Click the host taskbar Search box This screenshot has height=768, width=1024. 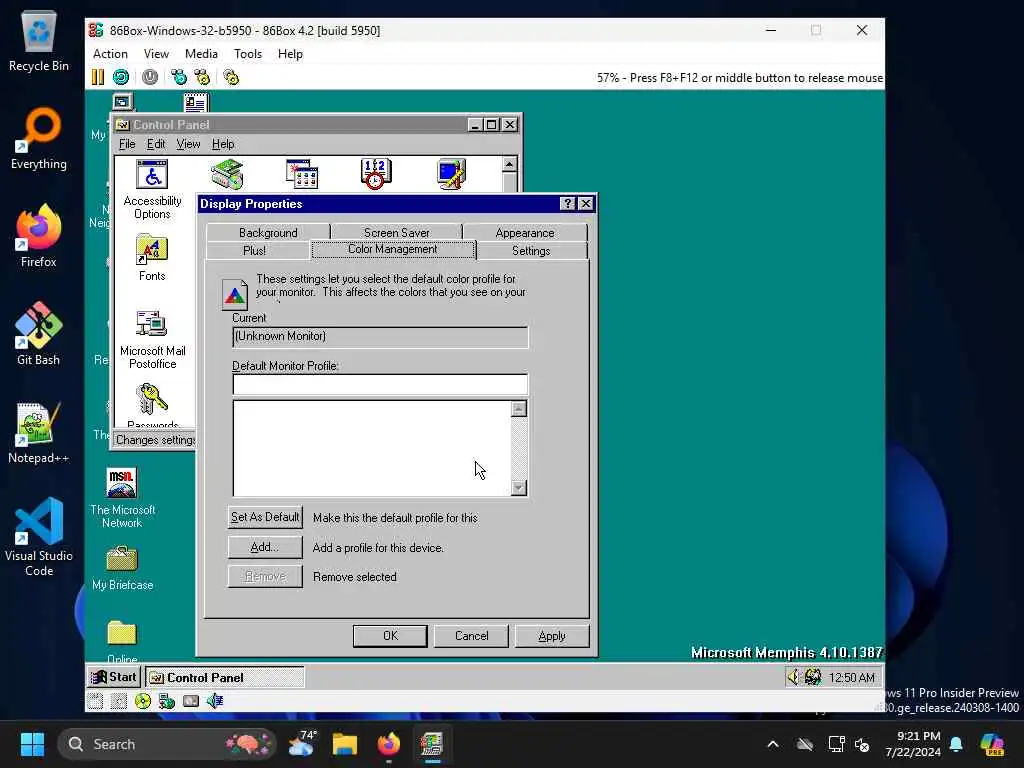[x=167, y=744]
